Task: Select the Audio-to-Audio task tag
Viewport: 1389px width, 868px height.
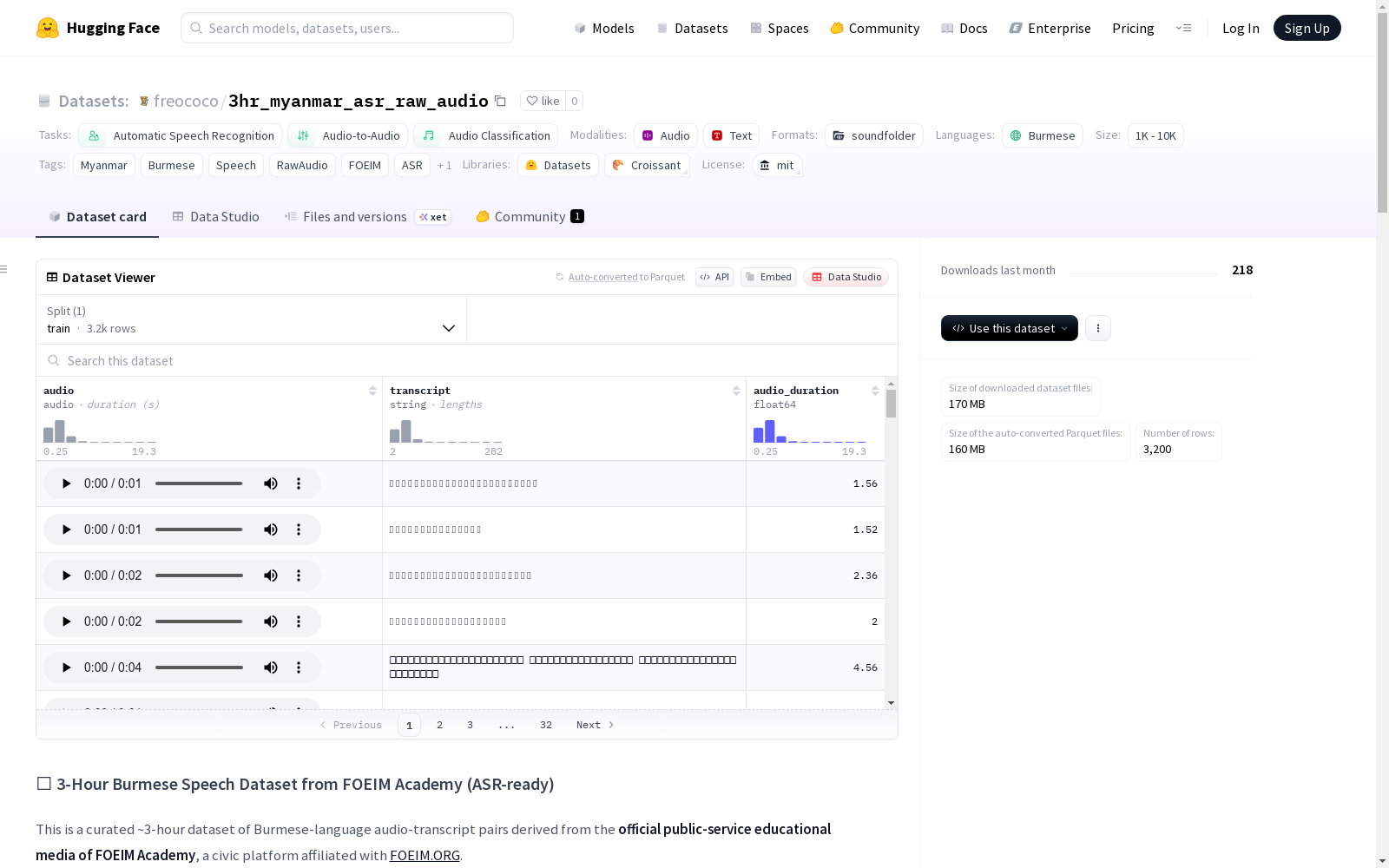Action: (x=348, y=135)
